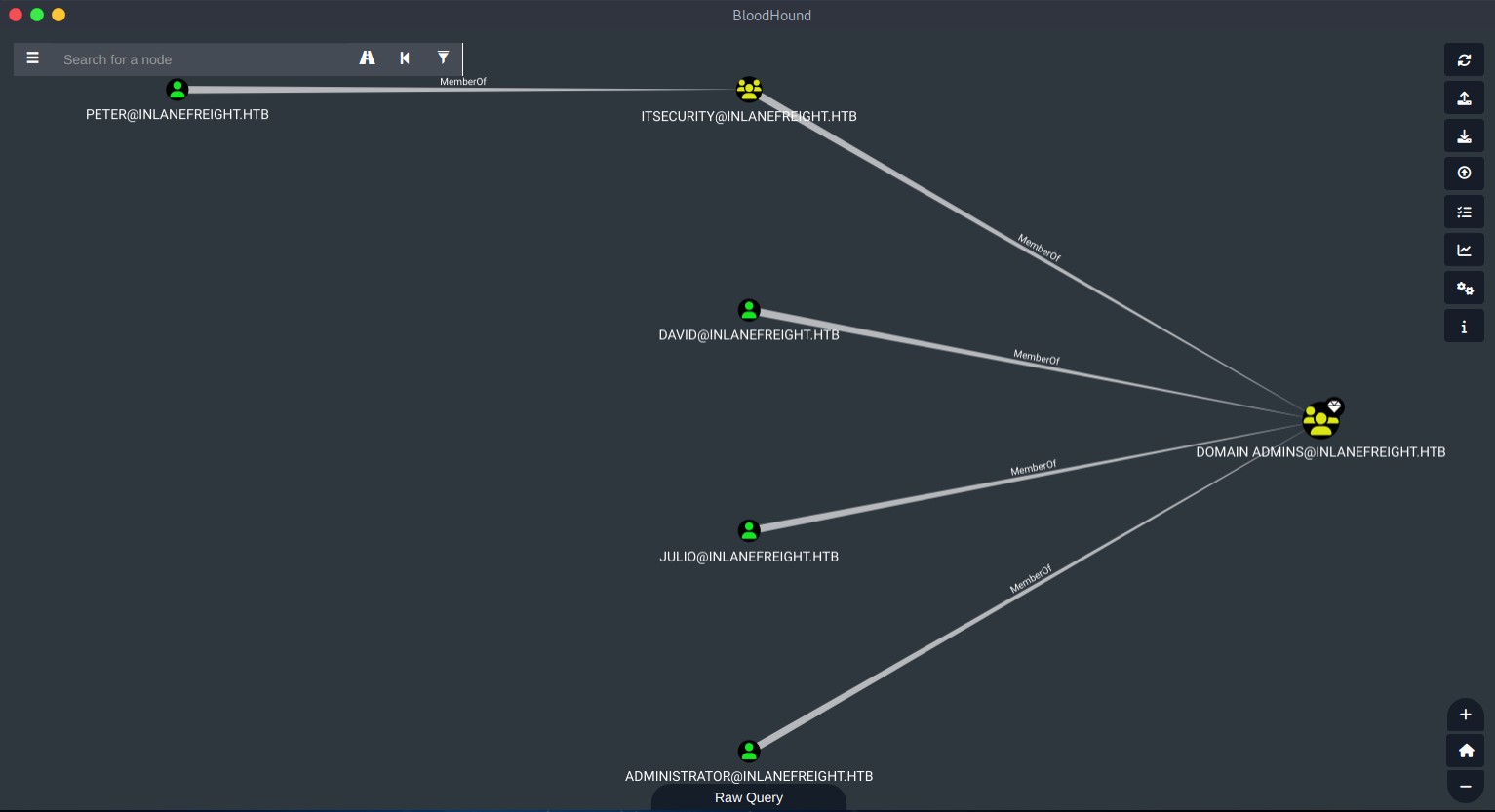Reset the graph view with the home button
The image size is (1495, 812).
pyautogui.click(x=1465, y=751)
